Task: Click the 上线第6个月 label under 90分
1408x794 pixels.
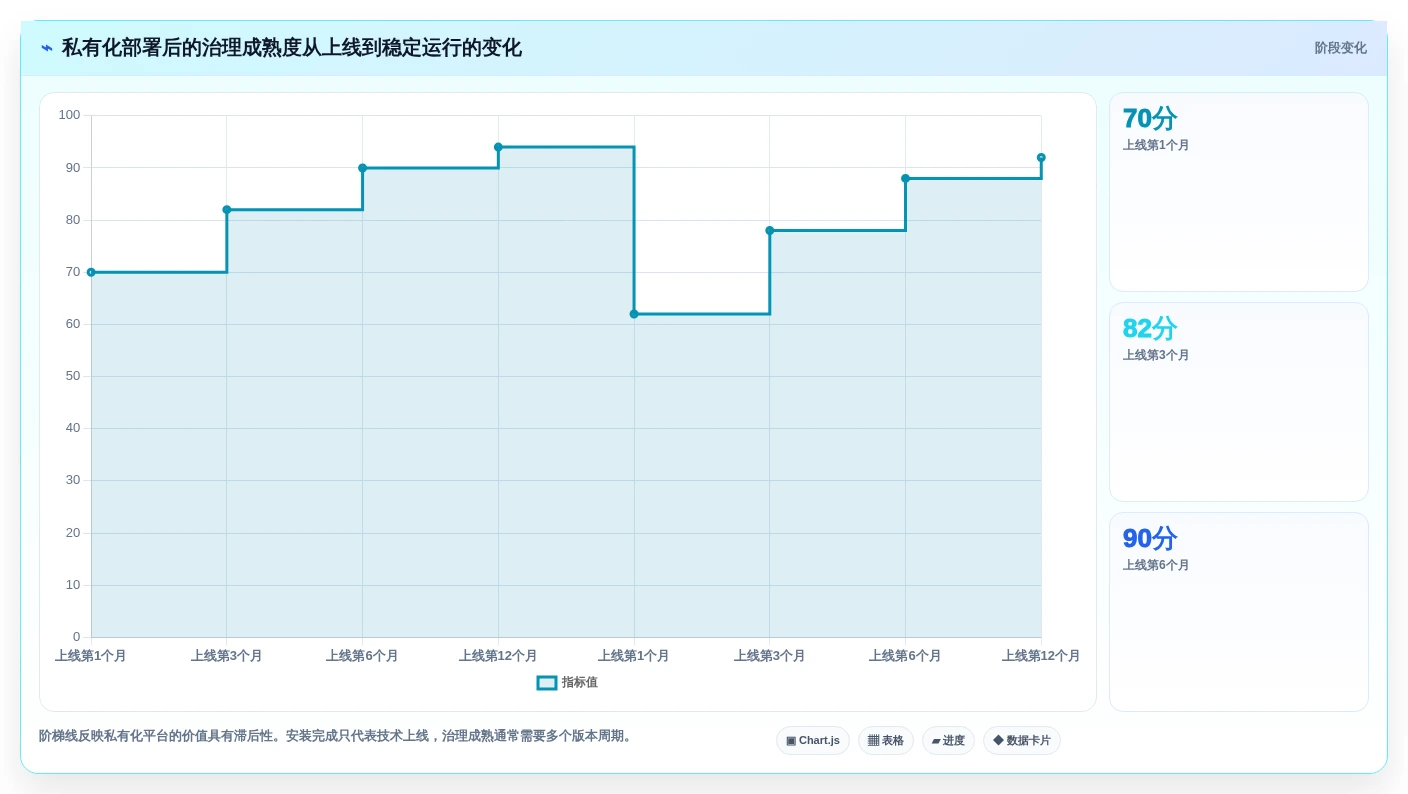Action: coord(1156,566)
